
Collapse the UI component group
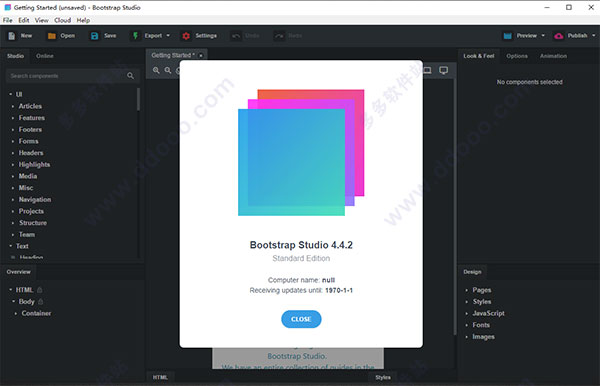[x=10, y=94]
